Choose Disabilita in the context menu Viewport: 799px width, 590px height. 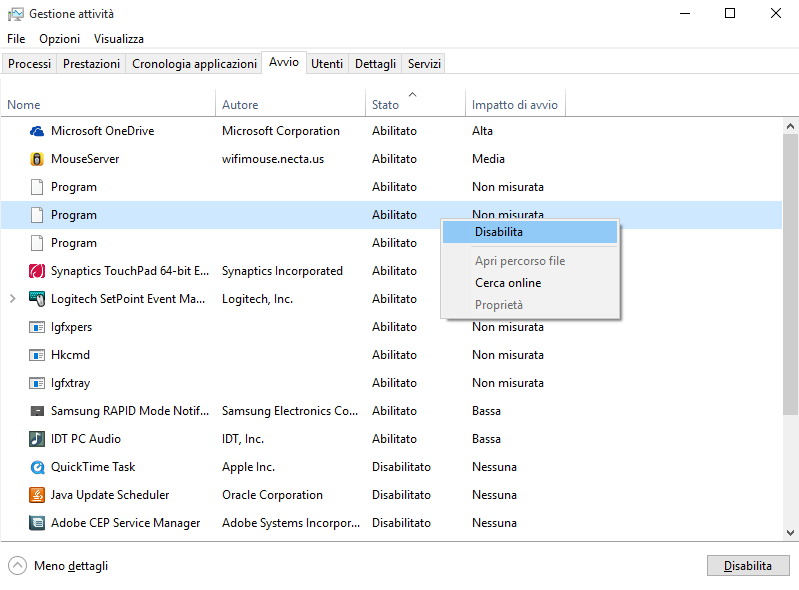[530, 232]
